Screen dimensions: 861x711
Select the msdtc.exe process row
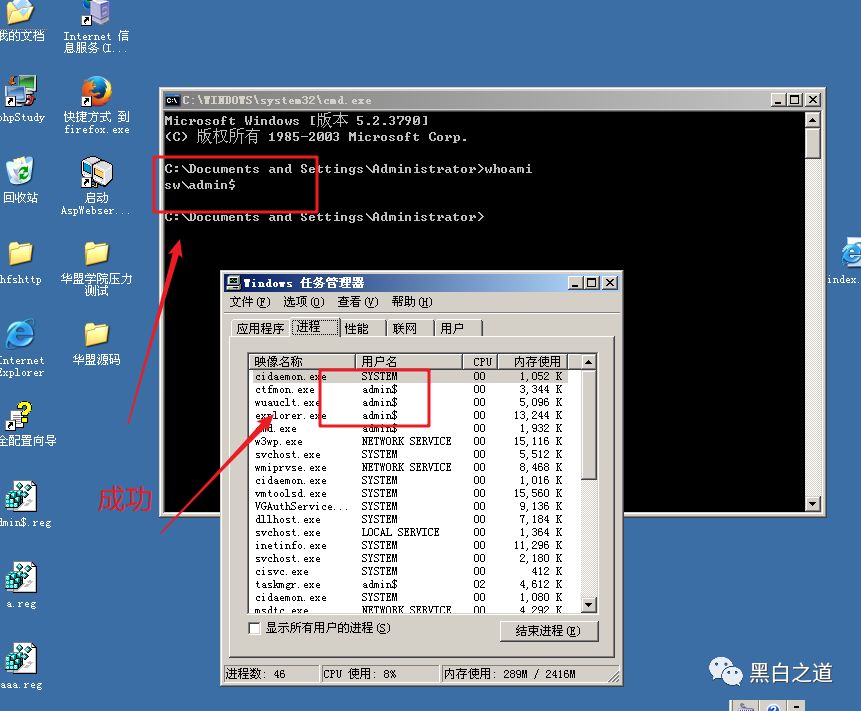(409, 609)
